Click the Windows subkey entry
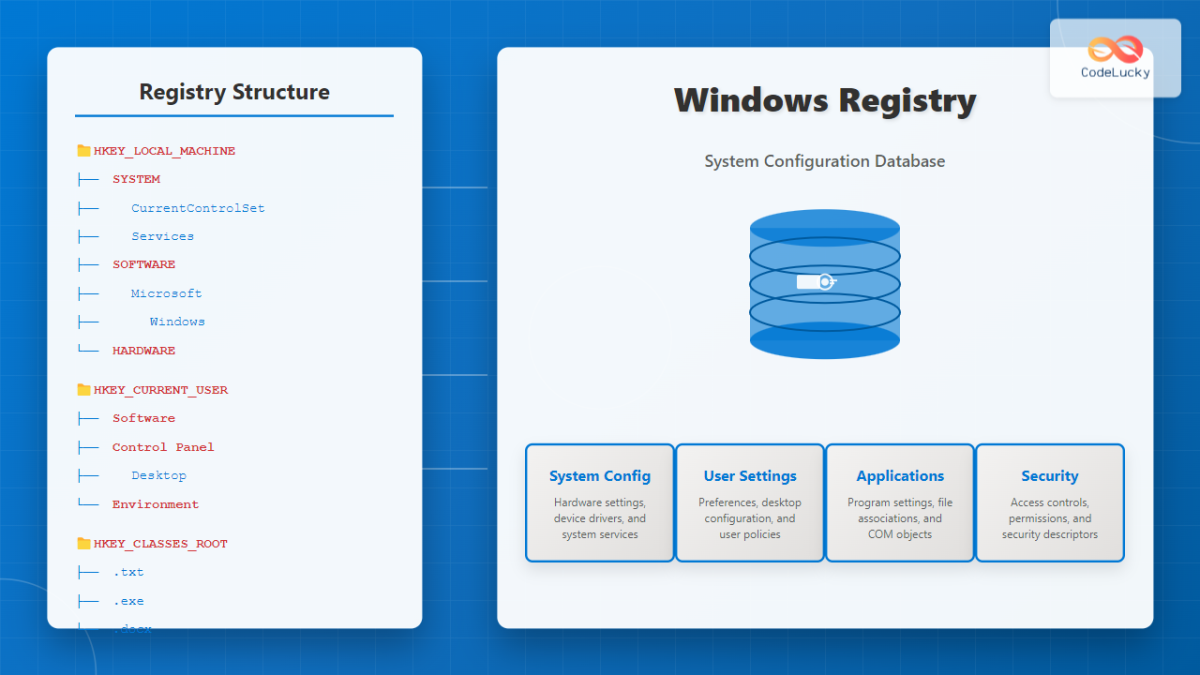This screenshot has width=1200, height=675. (x=177, y=321)
